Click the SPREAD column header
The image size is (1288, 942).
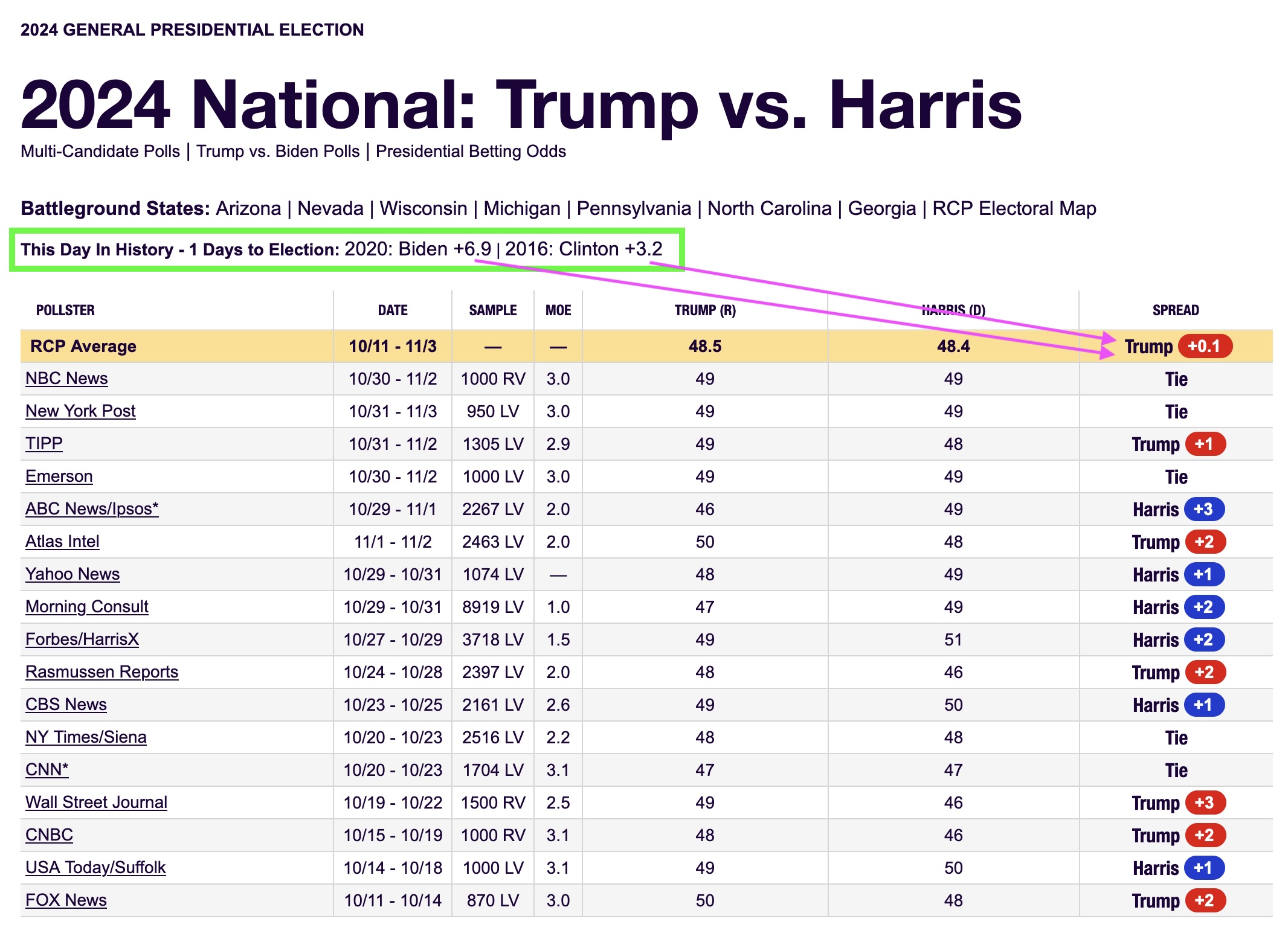pyautogui.click(x=1176, y=310)
